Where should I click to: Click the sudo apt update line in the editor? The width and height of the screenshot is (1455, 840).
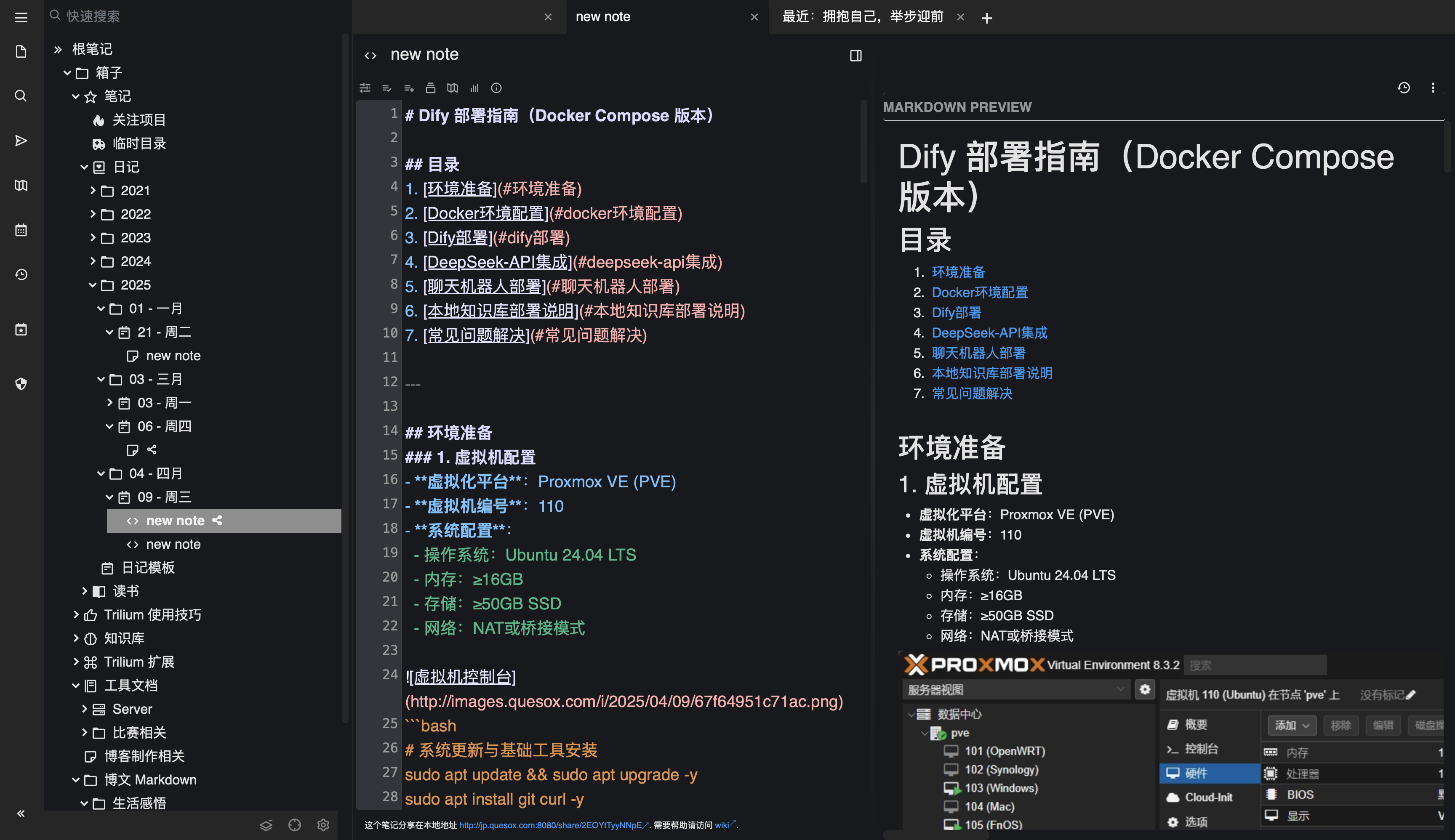tap(551, 775)
